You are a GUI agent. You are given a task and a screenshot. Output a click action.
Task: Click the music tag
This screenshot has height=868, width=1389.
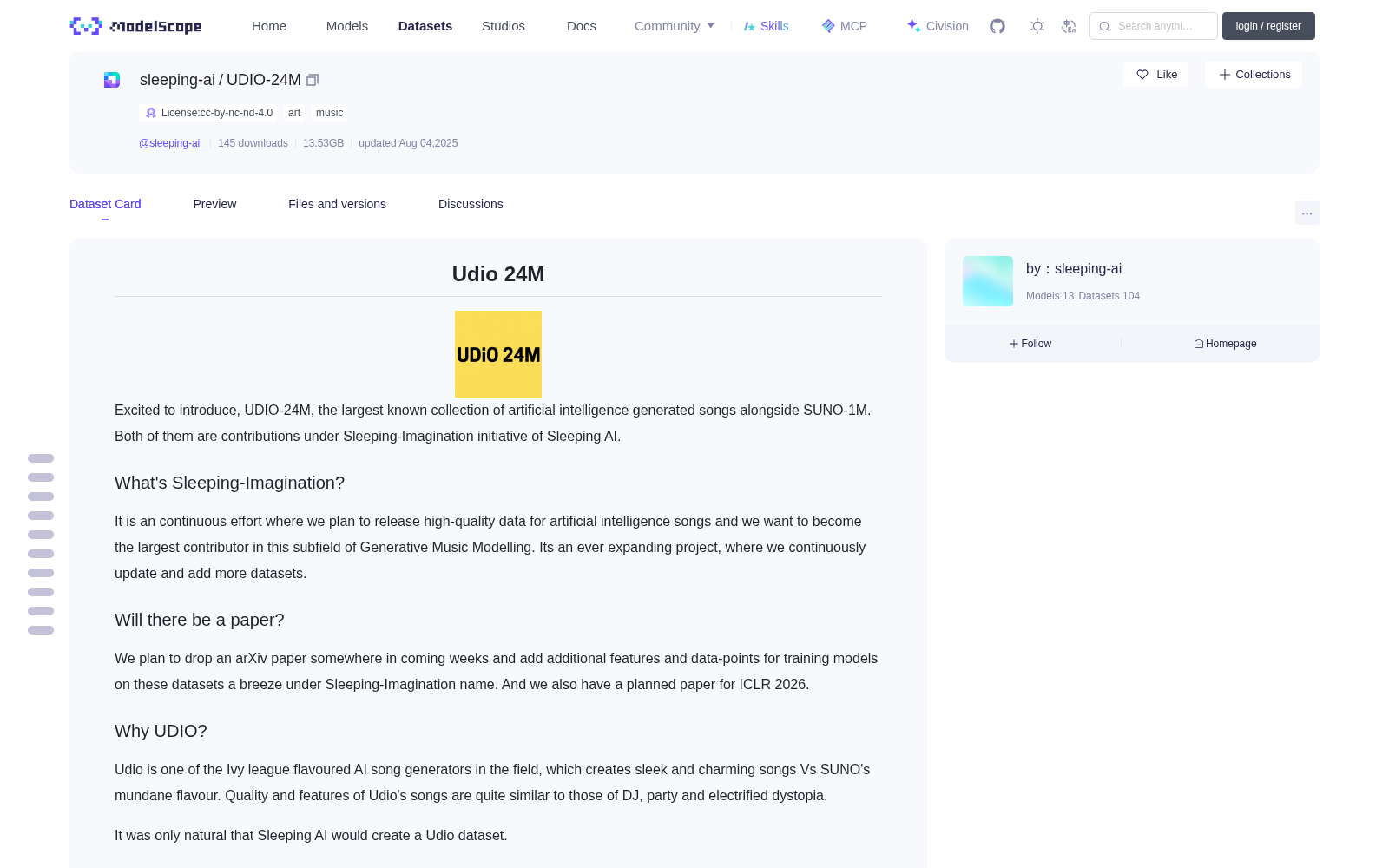(x=330, y=113)
